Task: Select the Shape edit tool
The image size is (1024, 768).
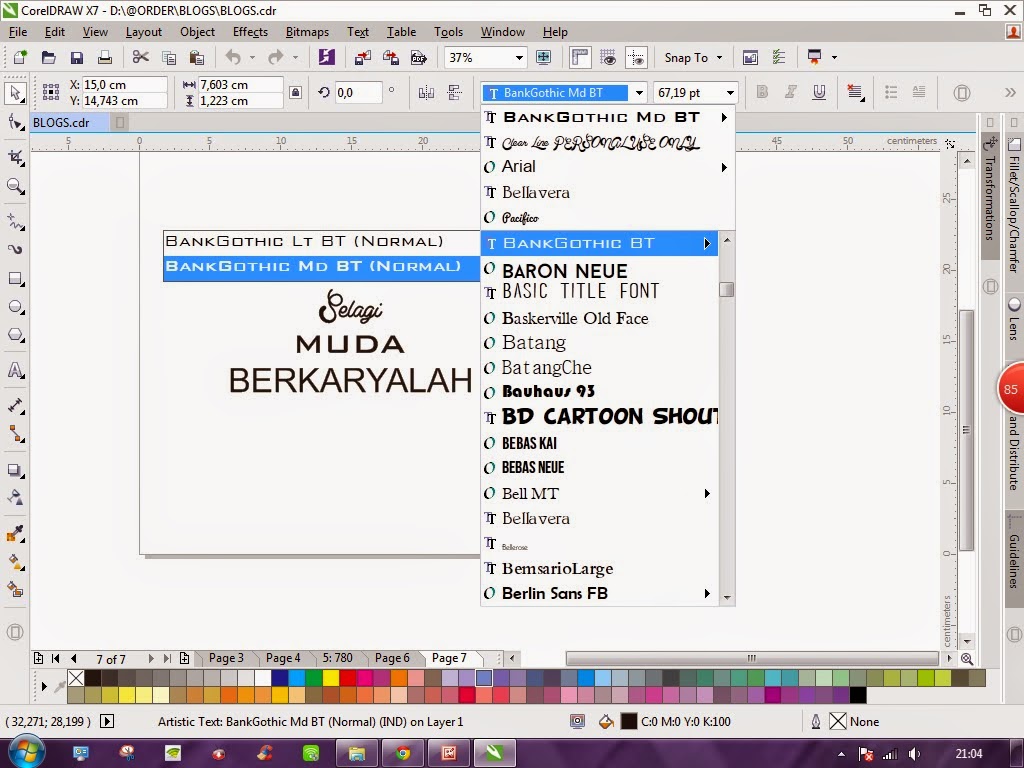Action: point(14,123)
